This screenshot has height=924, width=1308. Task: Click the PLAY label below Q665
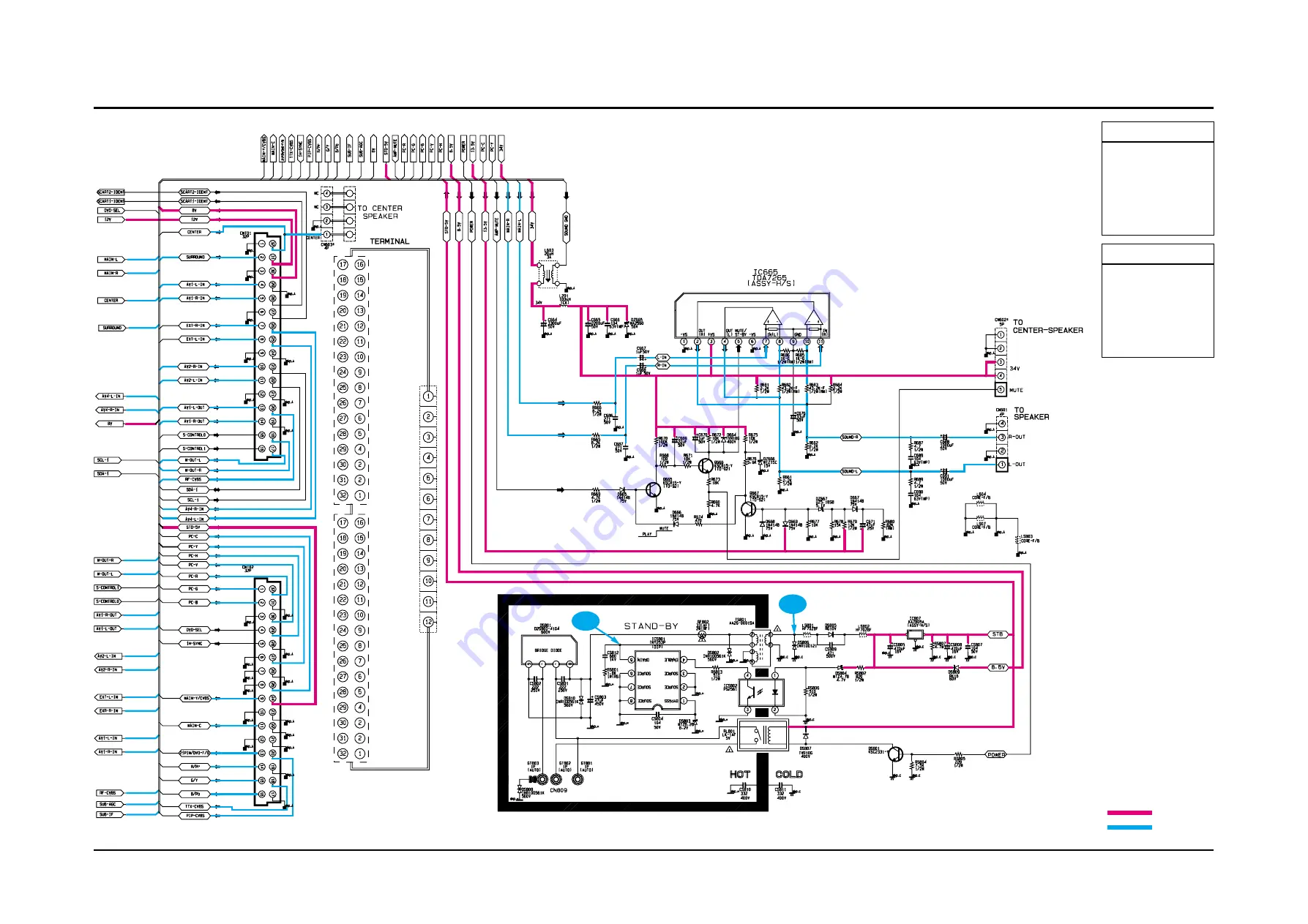tap(647, 534)
